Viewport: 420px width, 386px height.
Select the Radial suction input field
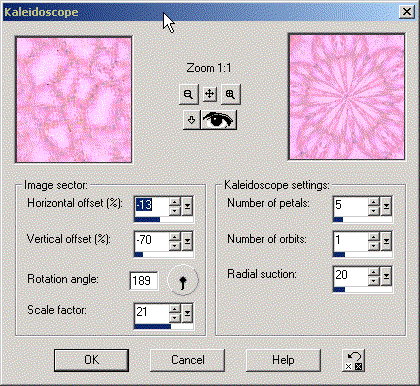351,276
